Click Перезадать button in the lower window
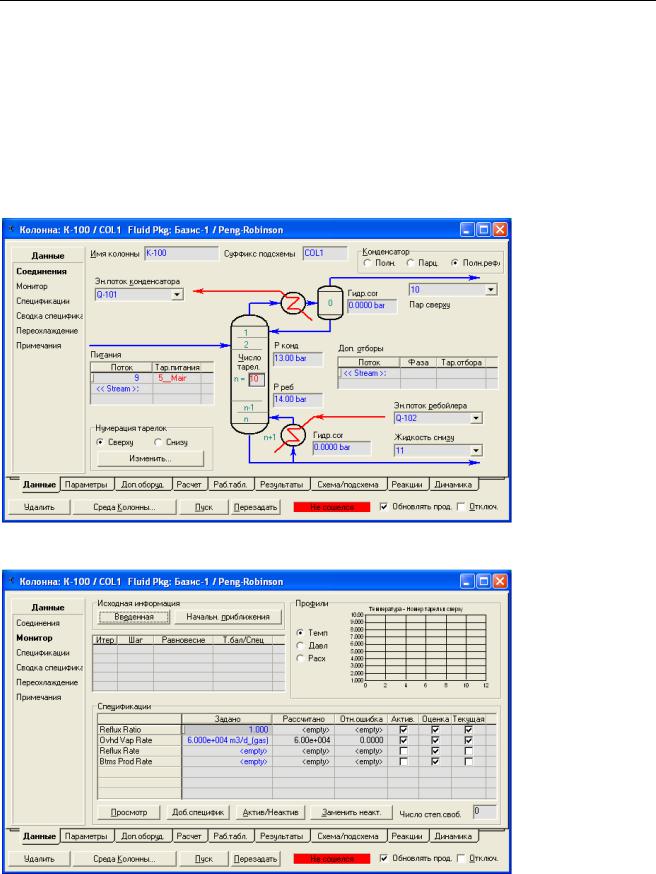The height and width of the screenshot is (874, 656). (255, 859)
